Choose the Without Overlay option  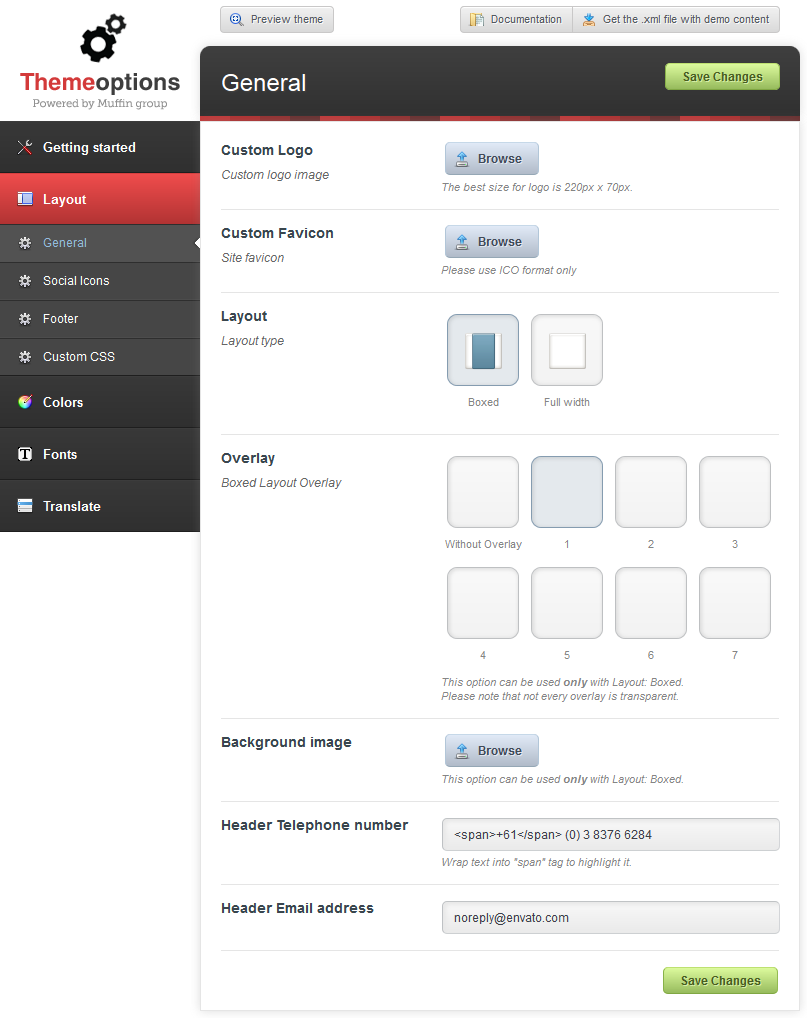coord(483,492)
